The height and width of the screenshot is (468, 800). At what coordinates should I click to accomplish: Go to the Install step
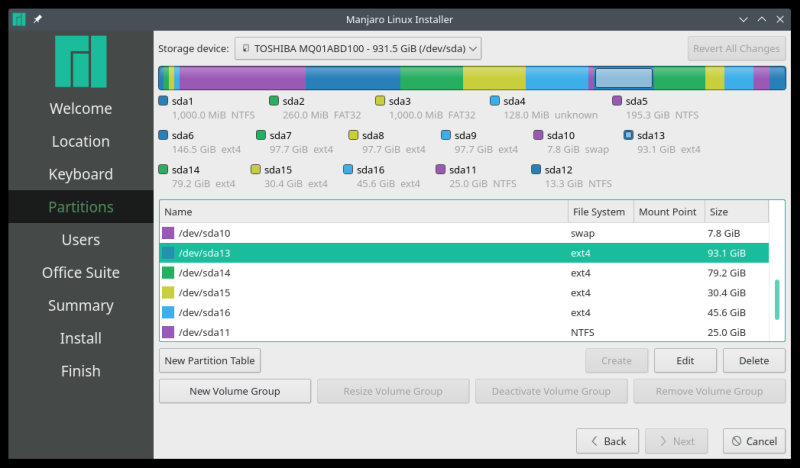[81, 338]
